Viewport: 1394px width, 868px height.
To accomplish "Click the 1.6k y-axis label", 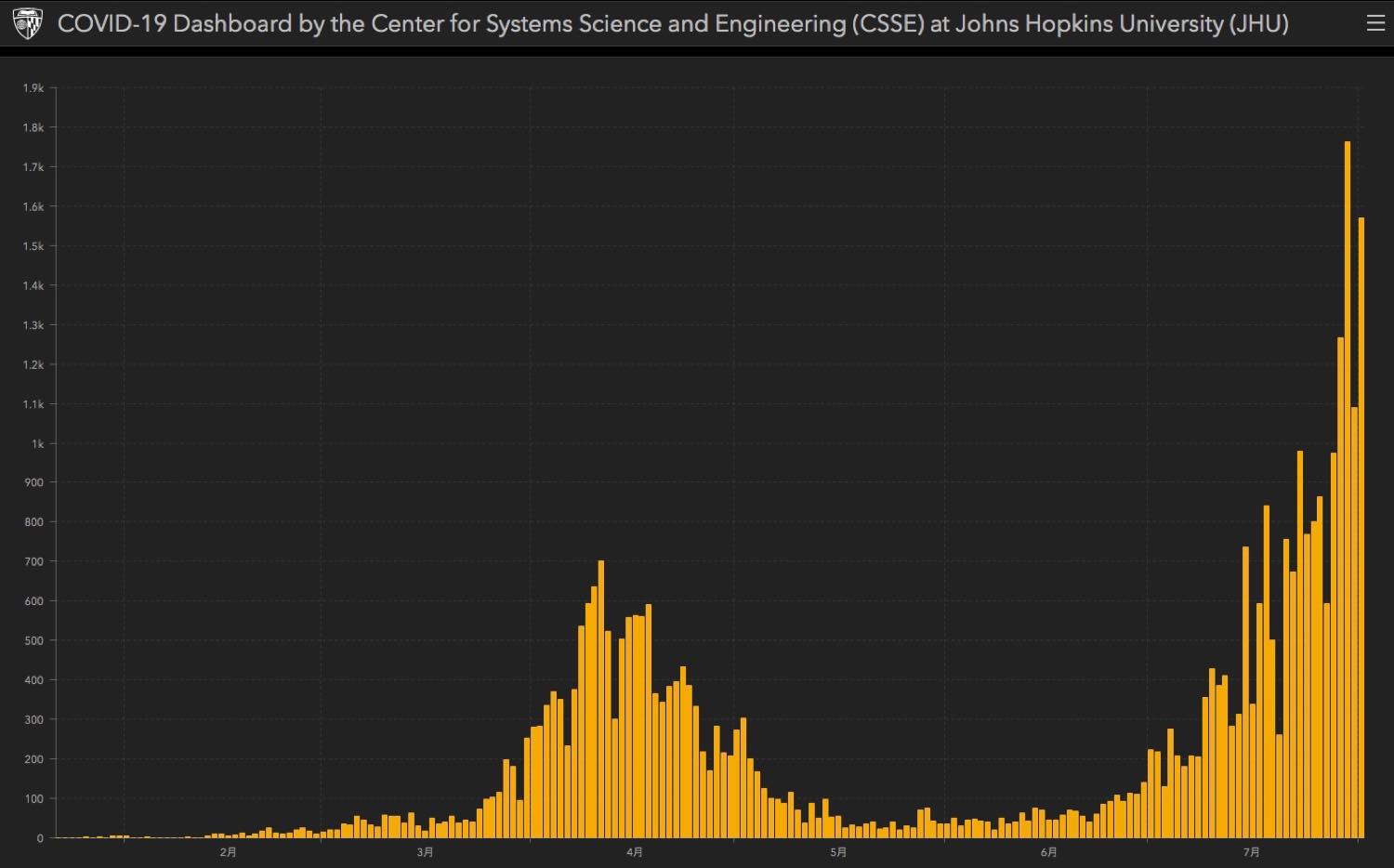I will 33,206.
